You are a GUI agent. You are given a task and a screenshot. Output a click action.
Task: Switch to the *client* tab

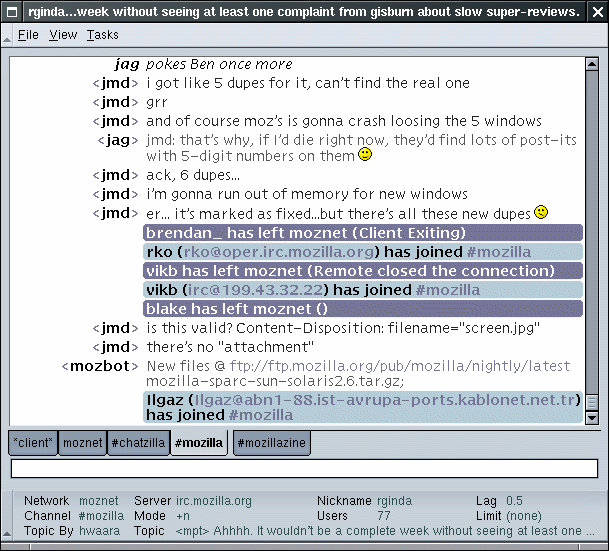(x=33, y=443)
